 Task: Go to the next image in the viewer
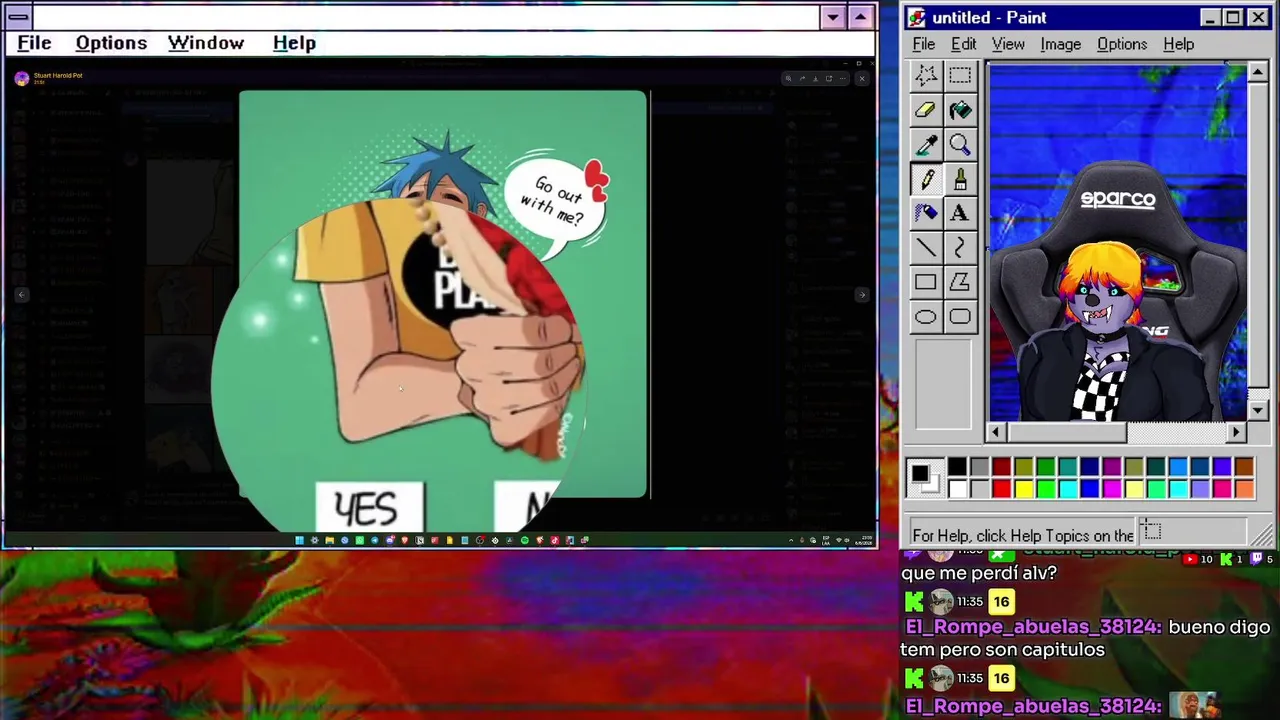(x=861, y=294)
